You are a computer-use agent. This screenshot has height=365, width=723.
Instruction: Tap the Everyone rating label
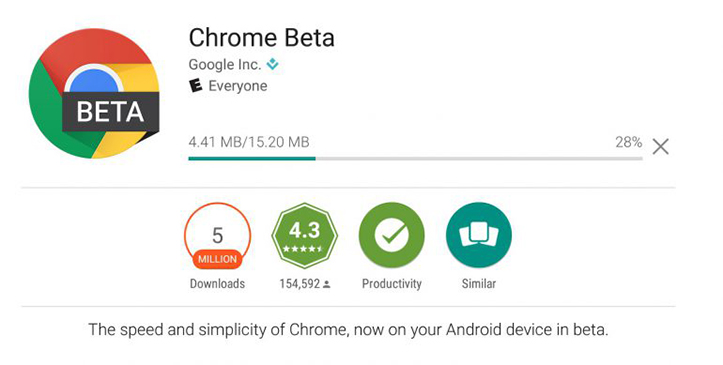238,86
